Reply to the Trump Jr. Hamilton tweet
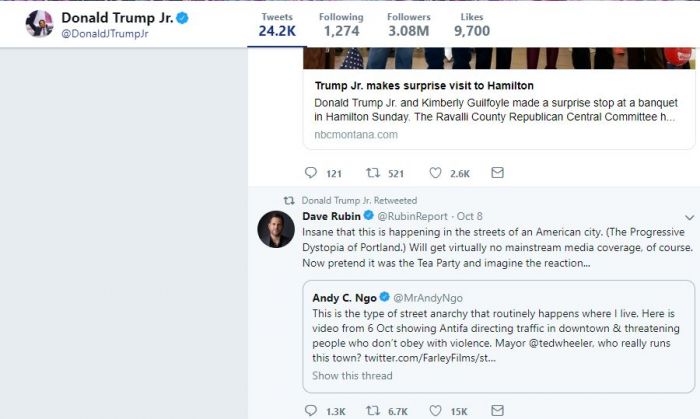The height and width of the screenshot is (419, 700). [311, 173]
